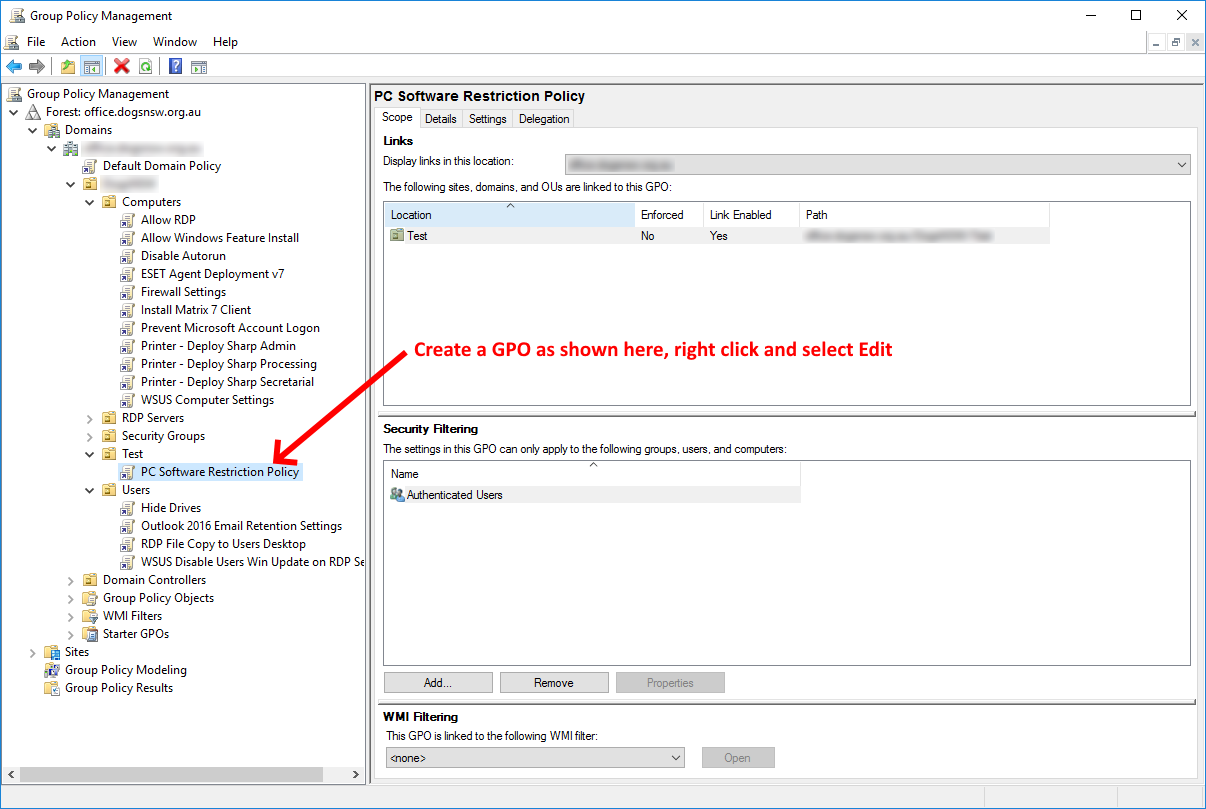
Task: Expand the Sites node
Action: (x=33, y=652)
